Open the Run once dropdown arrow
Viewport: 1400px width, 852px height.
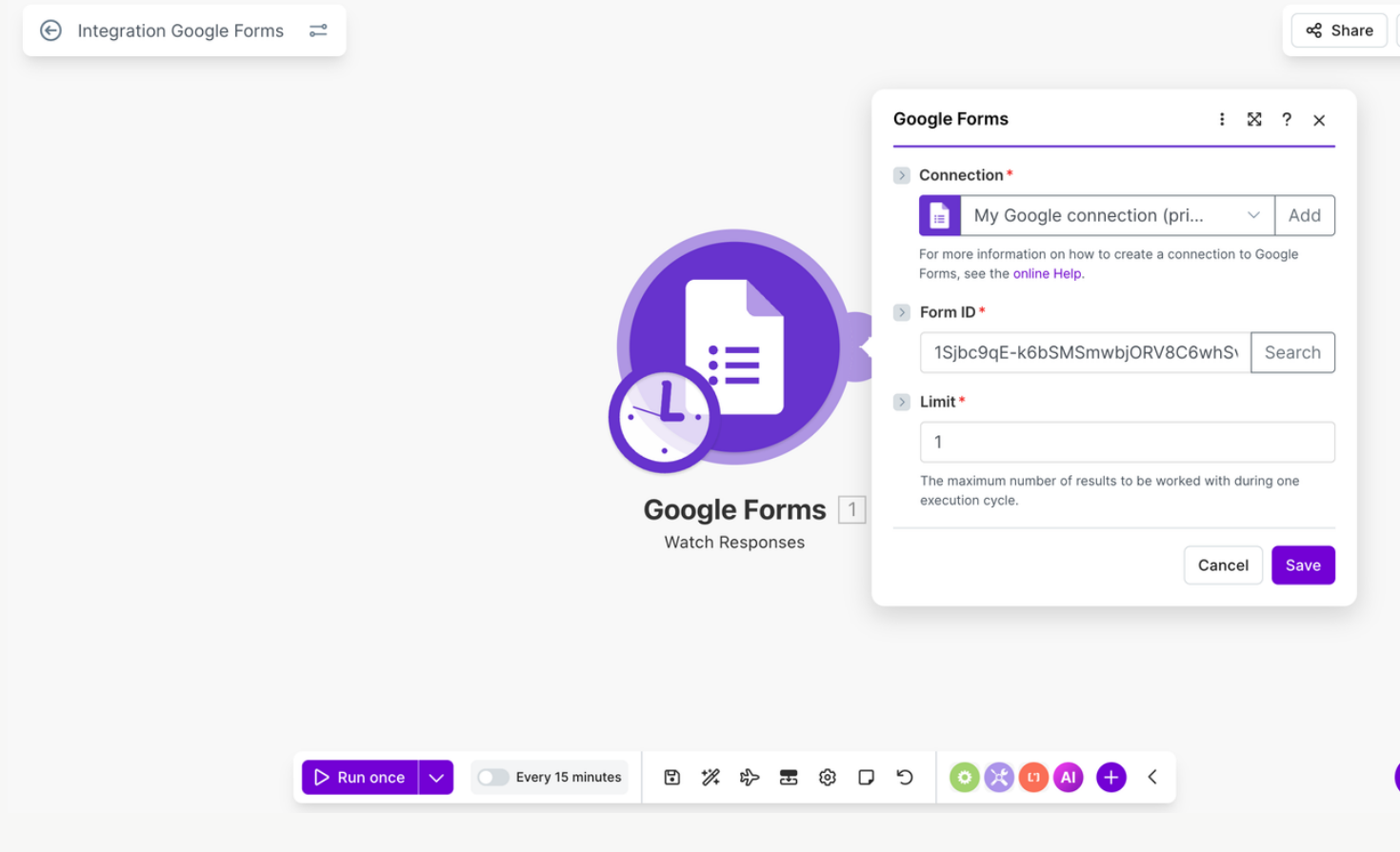(x=436, y=777)
